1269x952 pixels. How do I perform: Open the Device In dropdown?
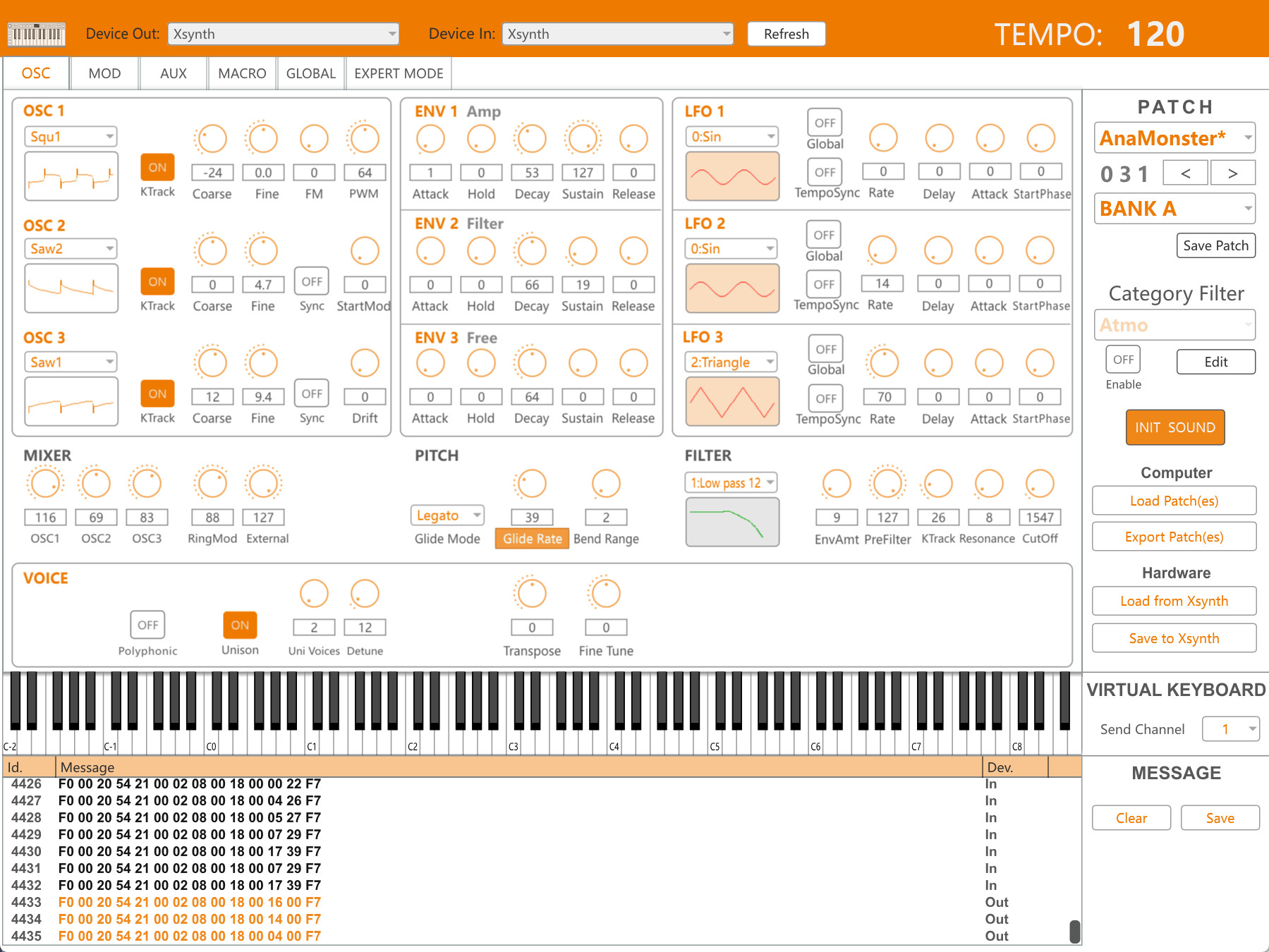(618, 34)
